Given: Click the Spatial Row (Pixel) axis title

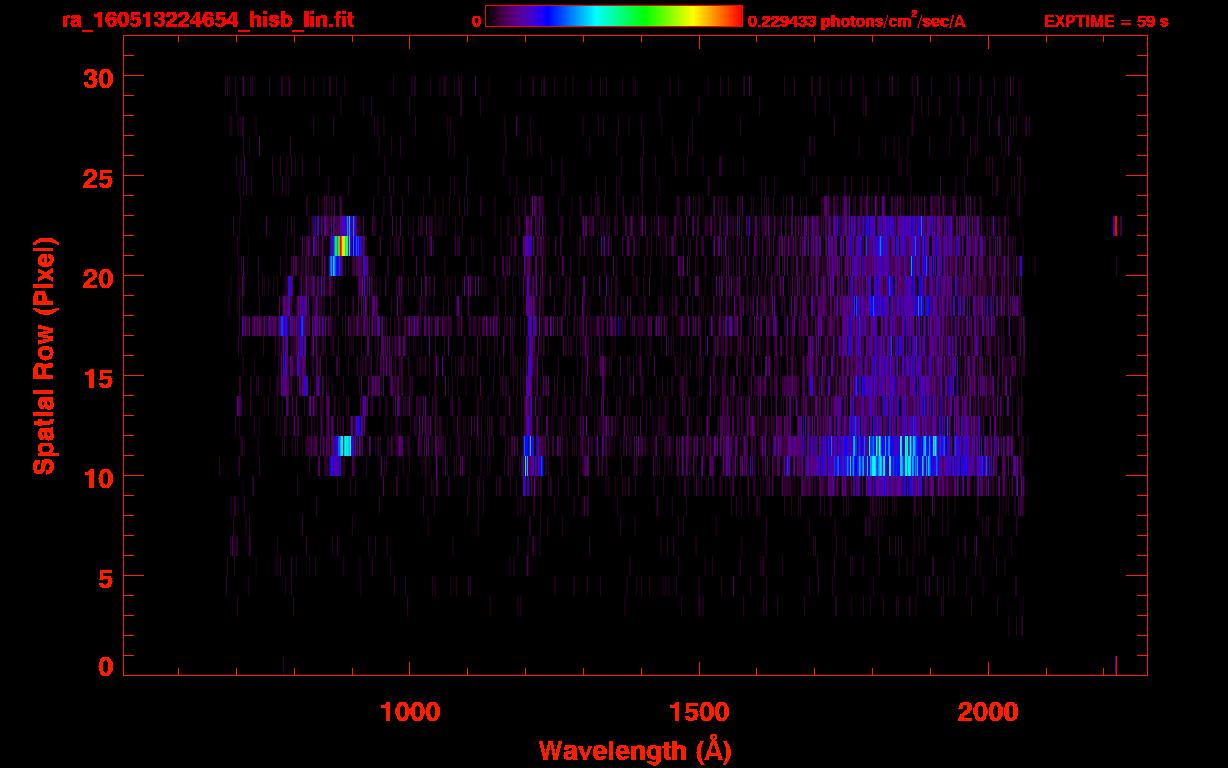Looking at the screenshot, I should 44,356.
